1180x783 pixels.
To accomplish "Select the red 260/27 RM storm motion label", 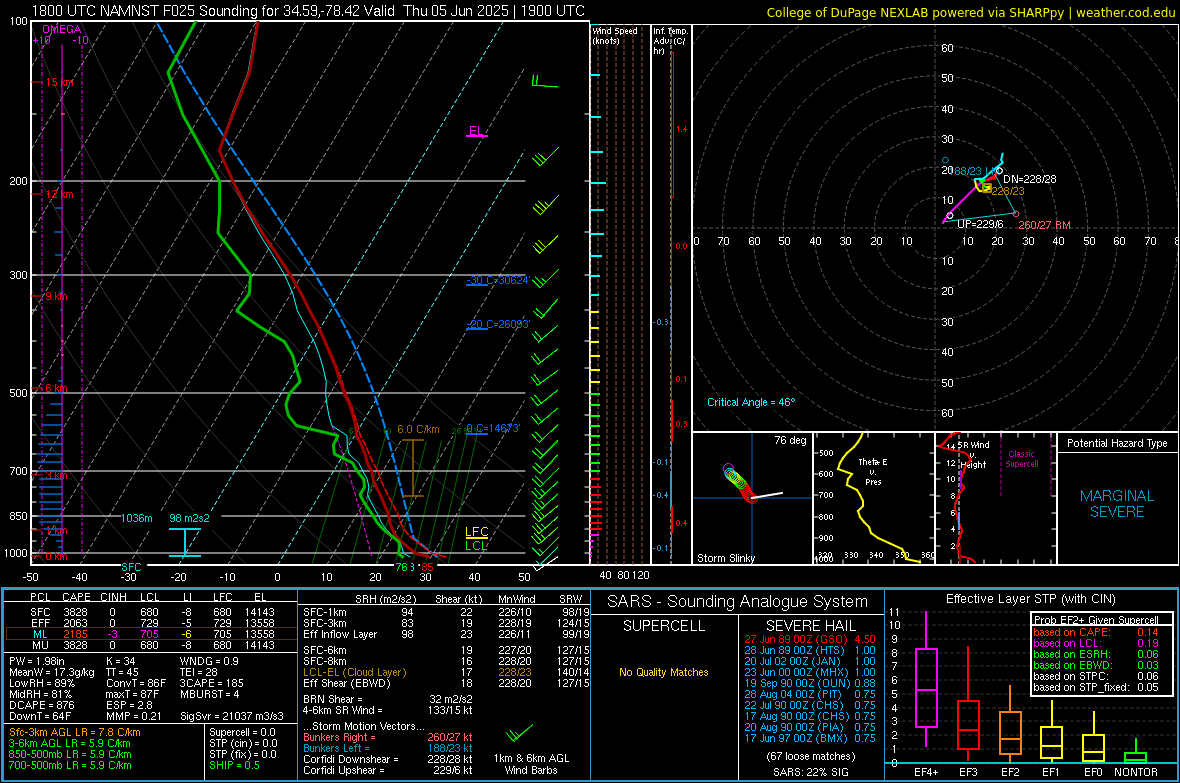I will point(1044,225).
